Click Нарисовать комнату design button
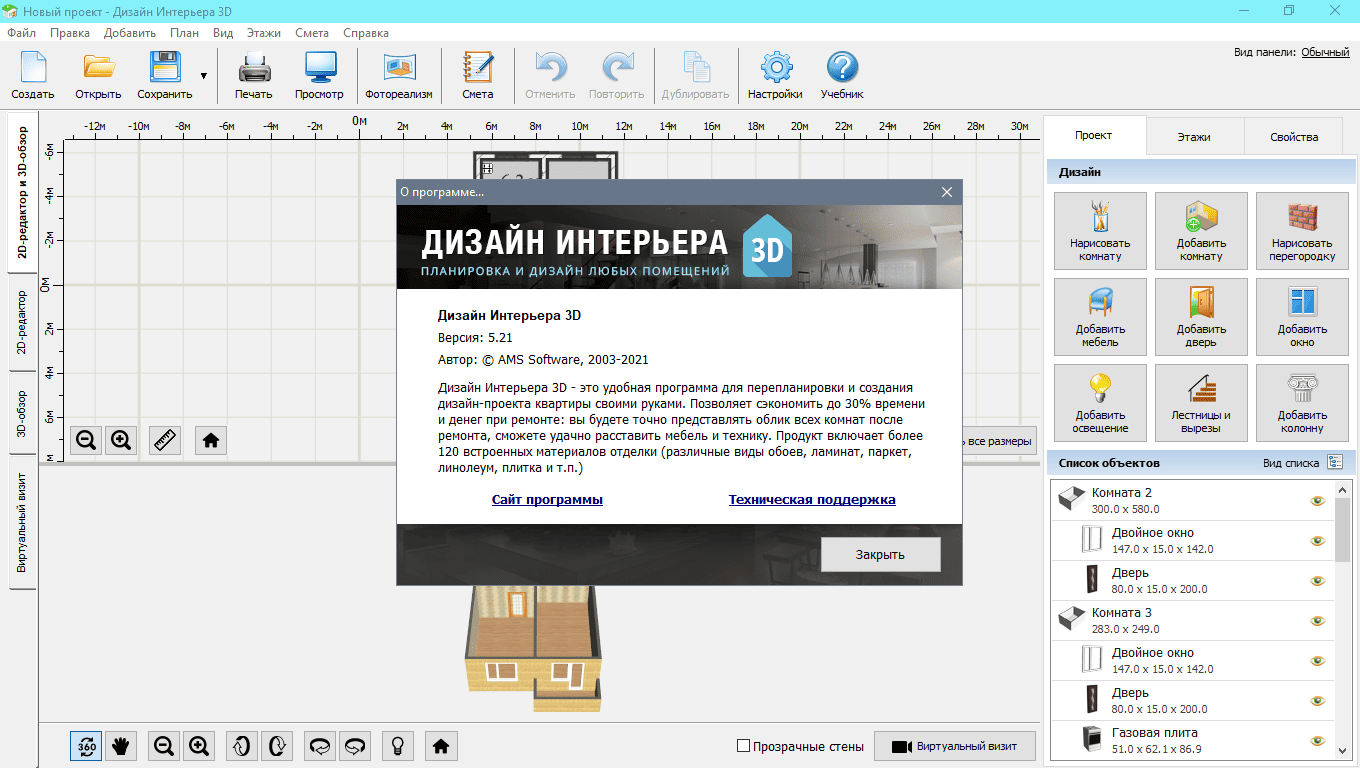Image resolution: width=1360 pixels, height=768 pixels. 1100,231
